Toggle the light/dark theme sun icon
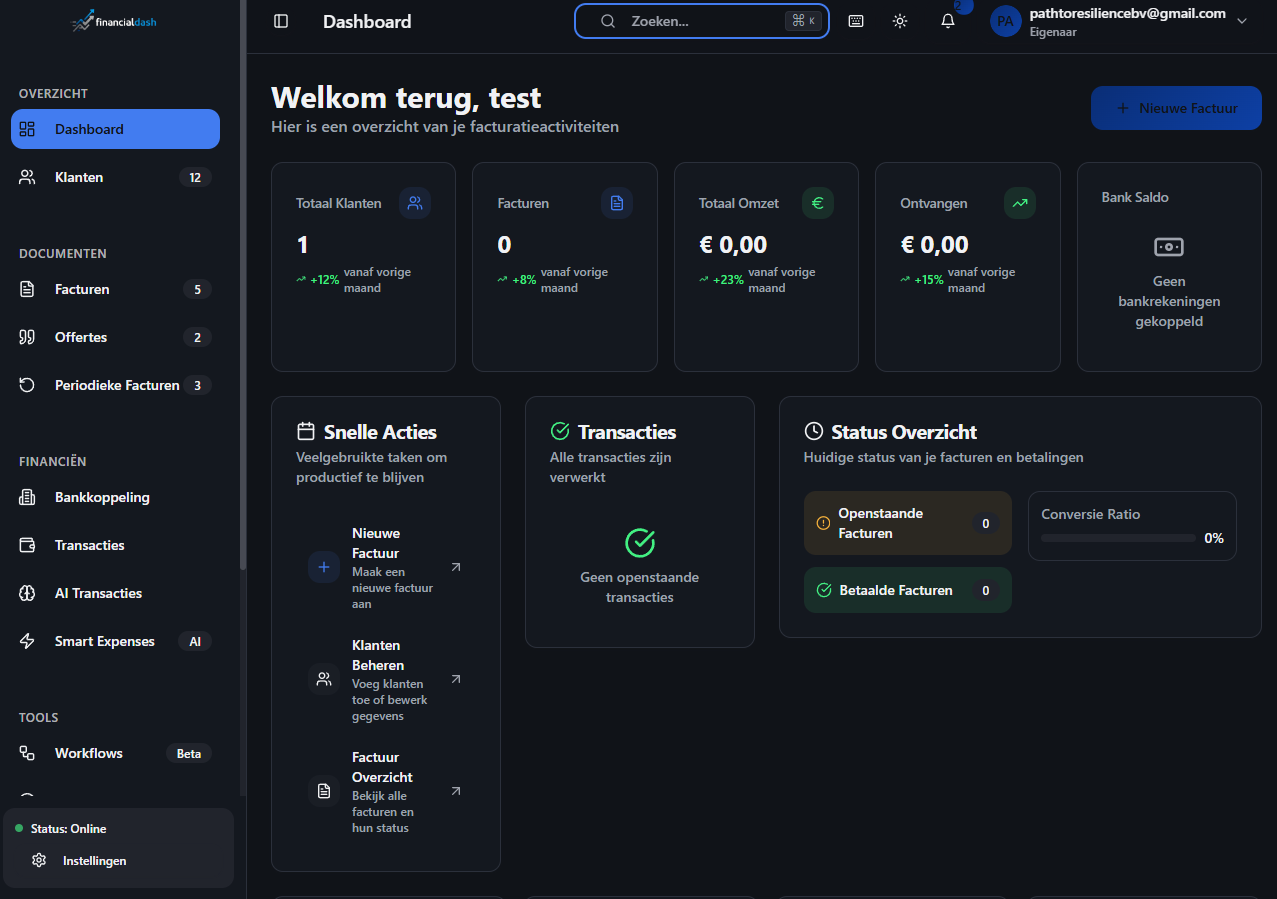The width and height of the screenshot is (1277, 899). click(x=900, y=21)
